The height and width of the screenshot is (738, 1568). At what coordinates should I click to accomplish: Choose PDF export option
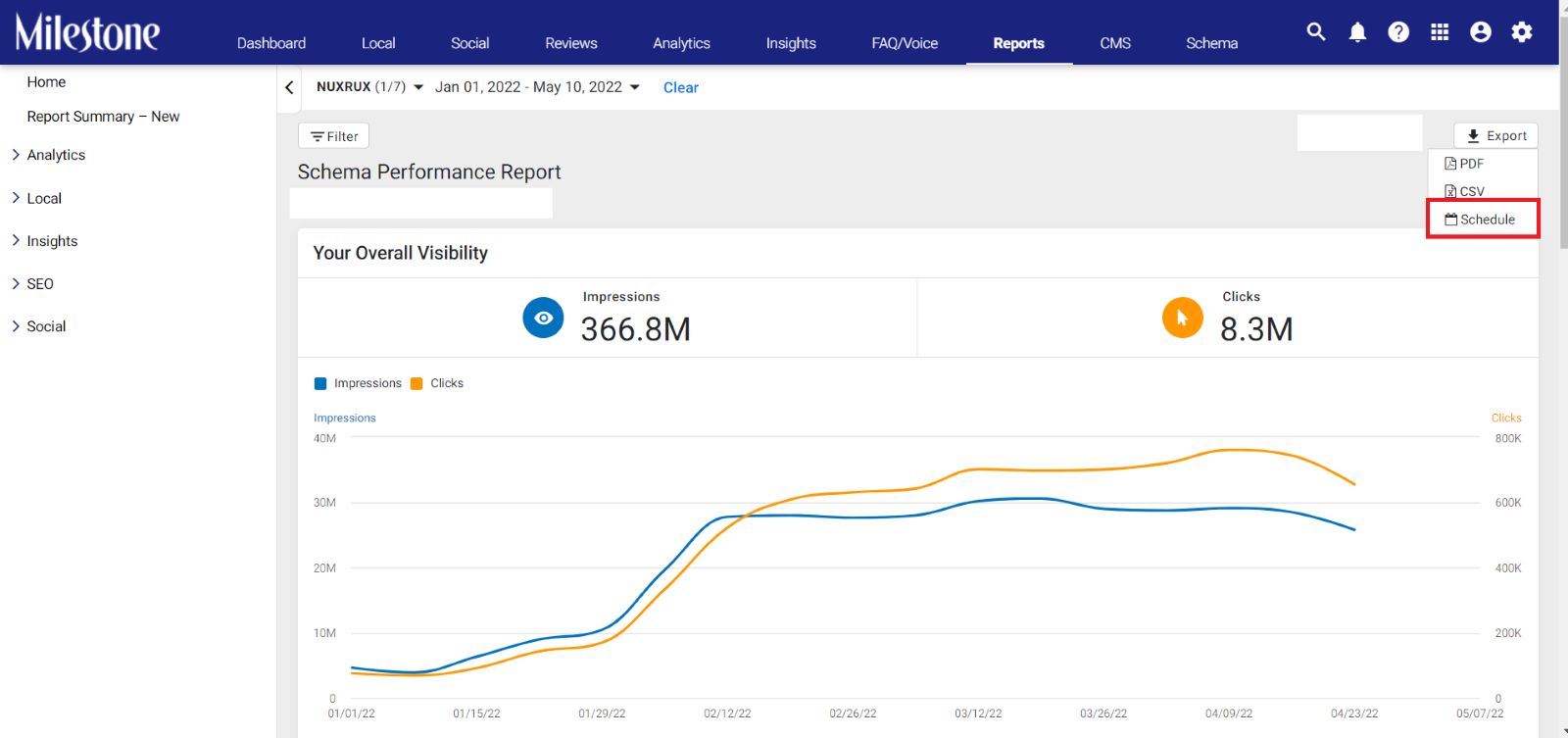coord(1464,164)
